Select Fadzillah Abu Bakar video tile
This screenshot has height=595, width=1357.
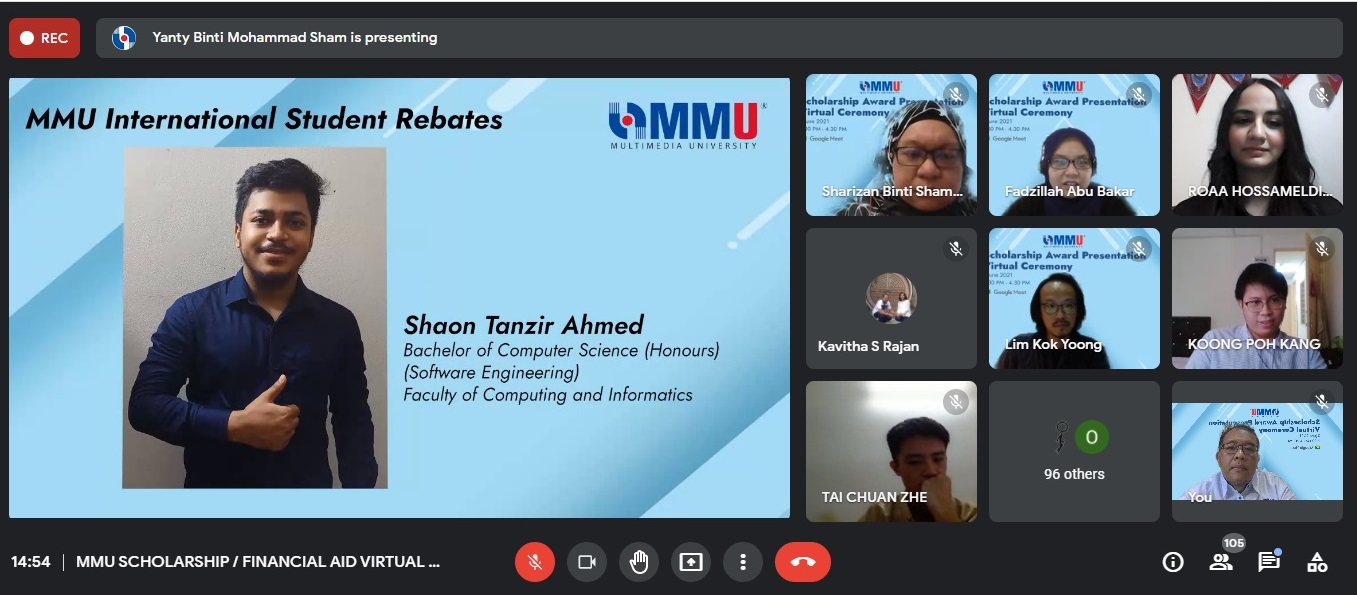(1074, 145)
